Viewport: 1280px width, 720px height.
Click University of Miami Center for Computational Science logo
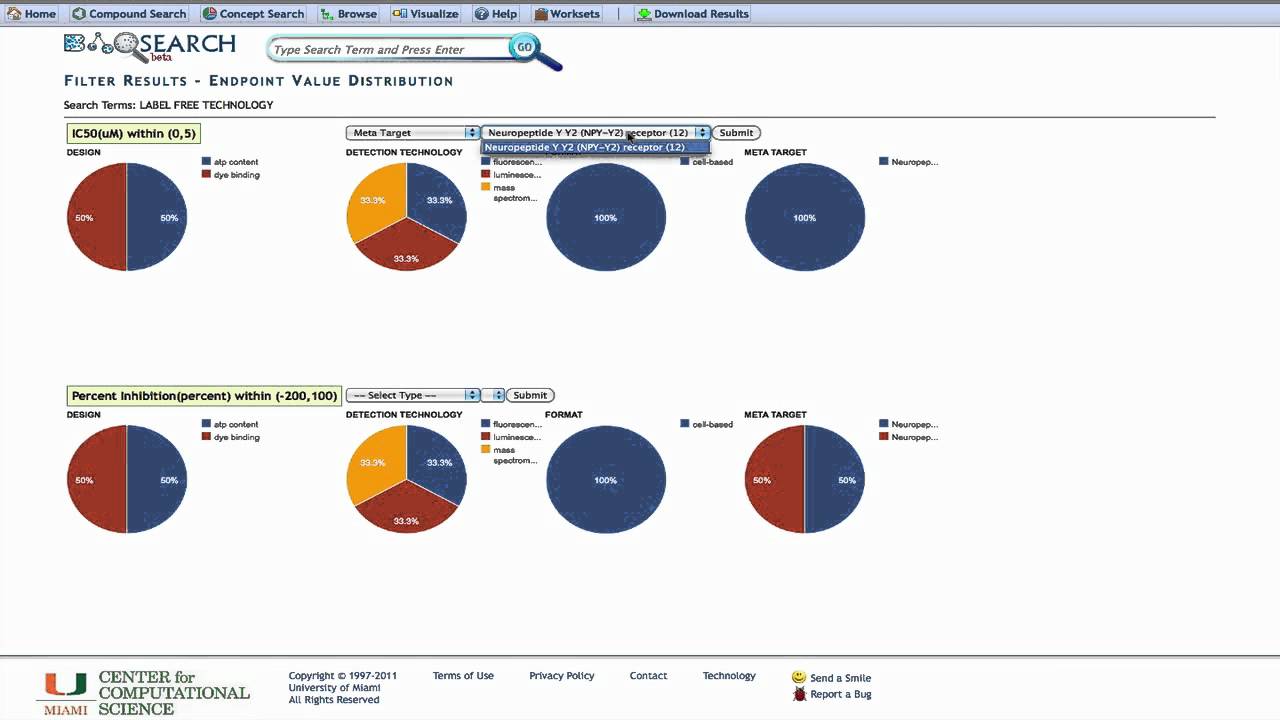[x=146, y=693]
